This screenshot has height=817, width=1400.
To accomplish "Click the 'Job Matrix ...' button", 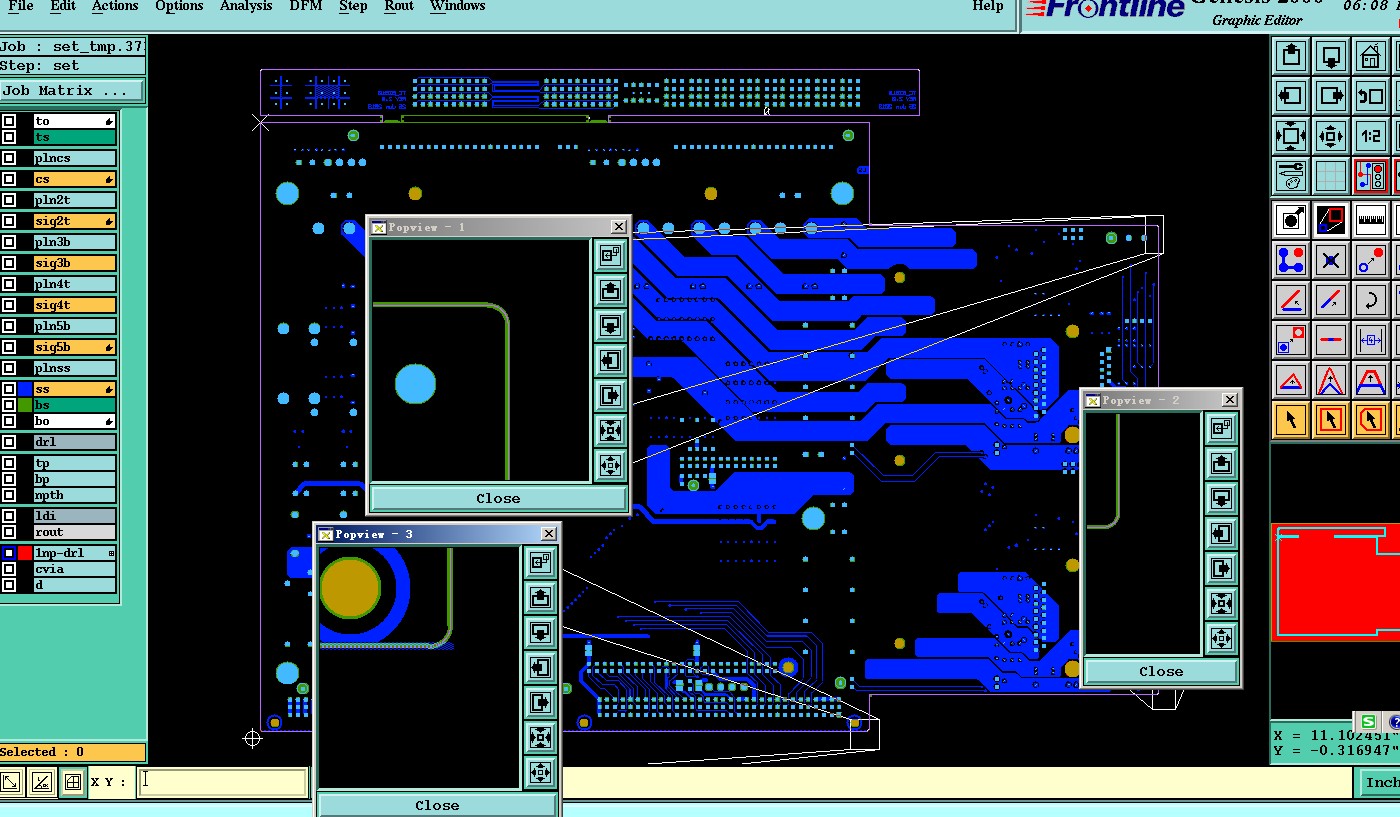I will point(72,90).
